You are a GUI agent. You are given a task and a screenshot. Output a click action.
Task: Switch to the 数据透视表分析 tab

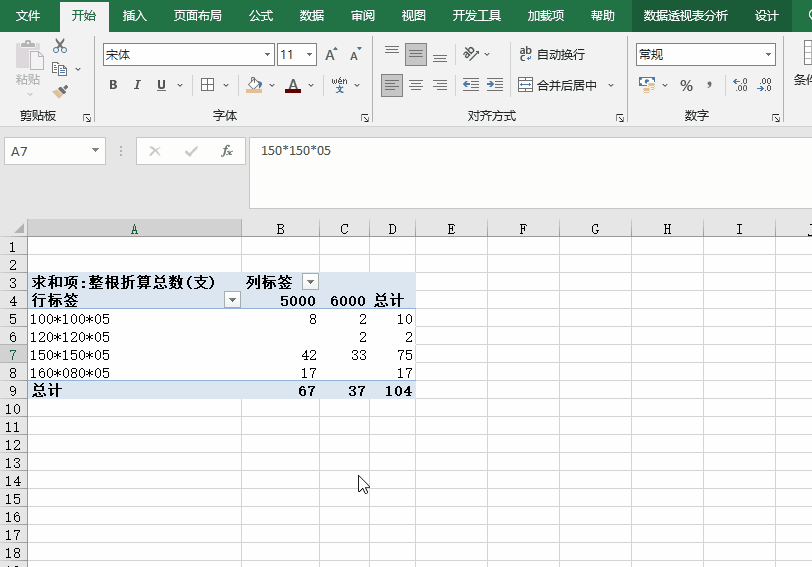(686, 16)
